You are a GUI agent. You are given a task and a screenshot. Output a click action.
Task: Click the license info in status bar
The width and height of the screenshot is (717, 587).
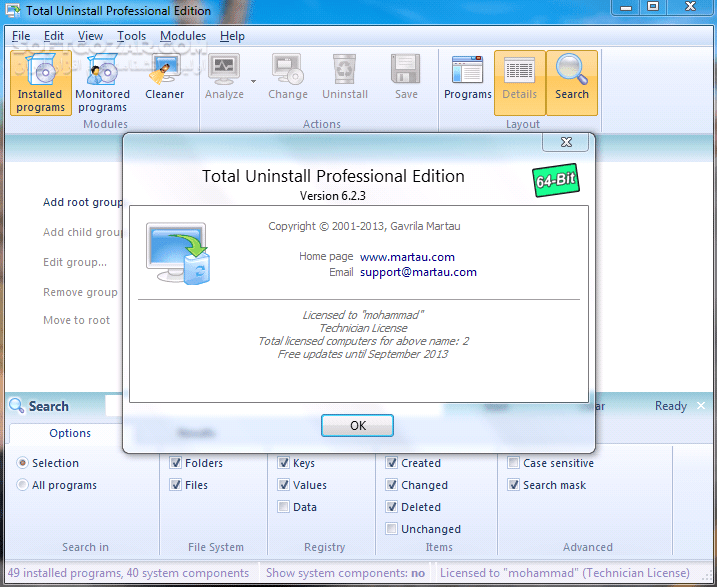(565, 573)
